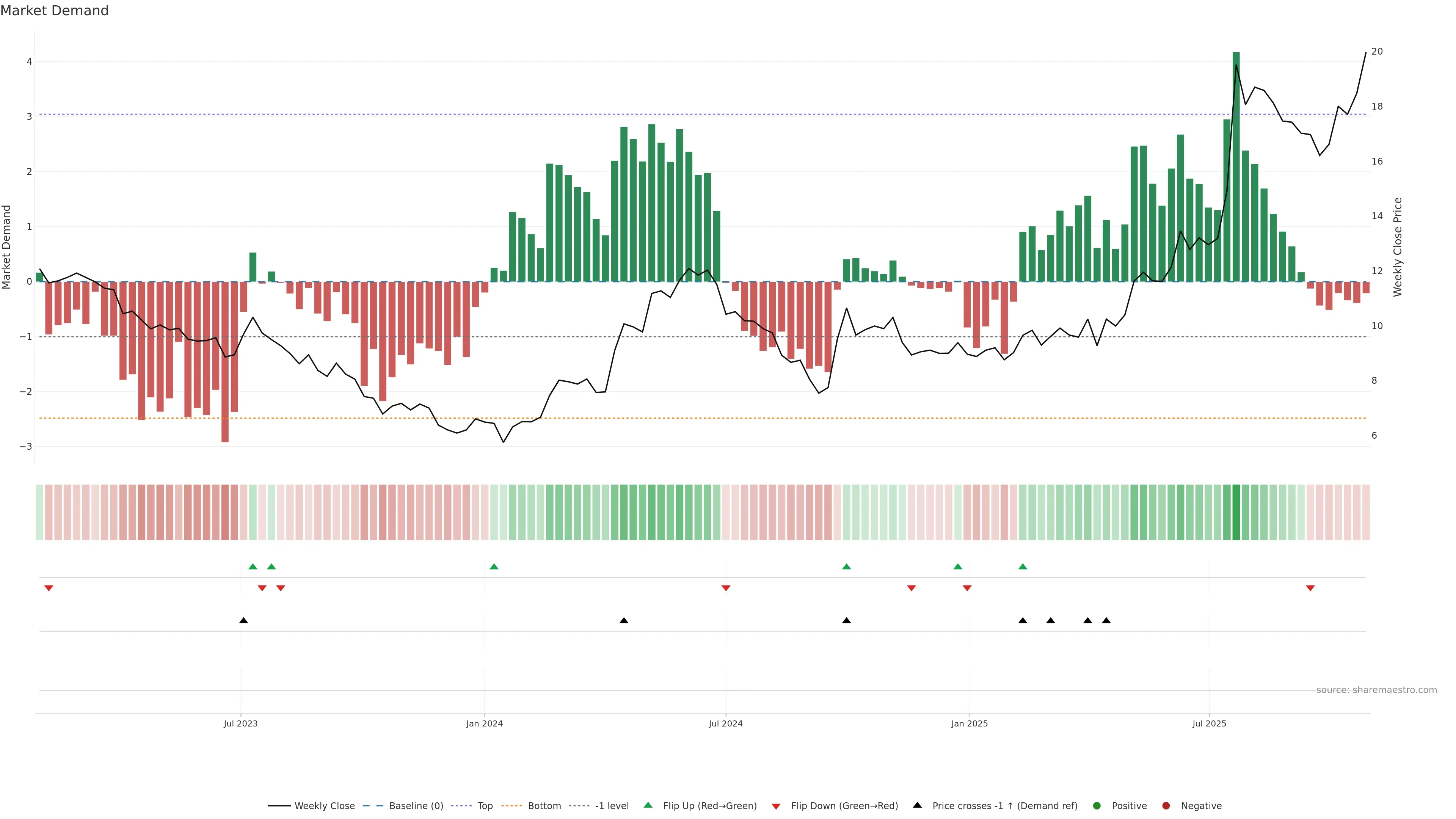Click the Market Demand chart title

coord(54,11)
